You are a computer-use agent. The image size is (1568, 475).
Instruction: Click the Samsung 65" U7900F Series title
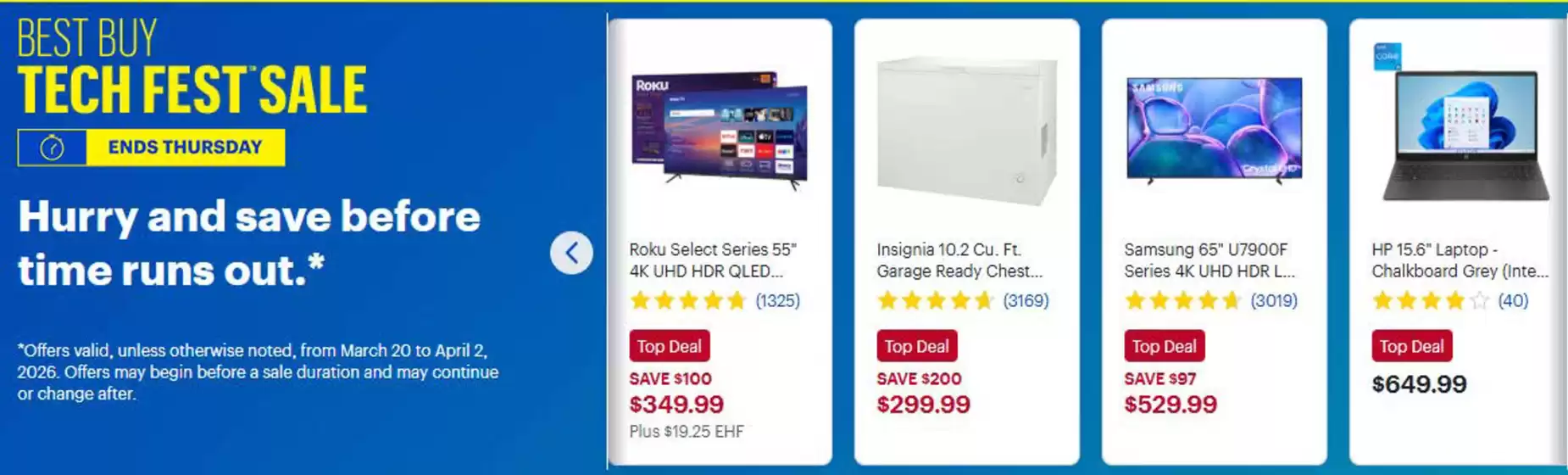[1209, 260]
